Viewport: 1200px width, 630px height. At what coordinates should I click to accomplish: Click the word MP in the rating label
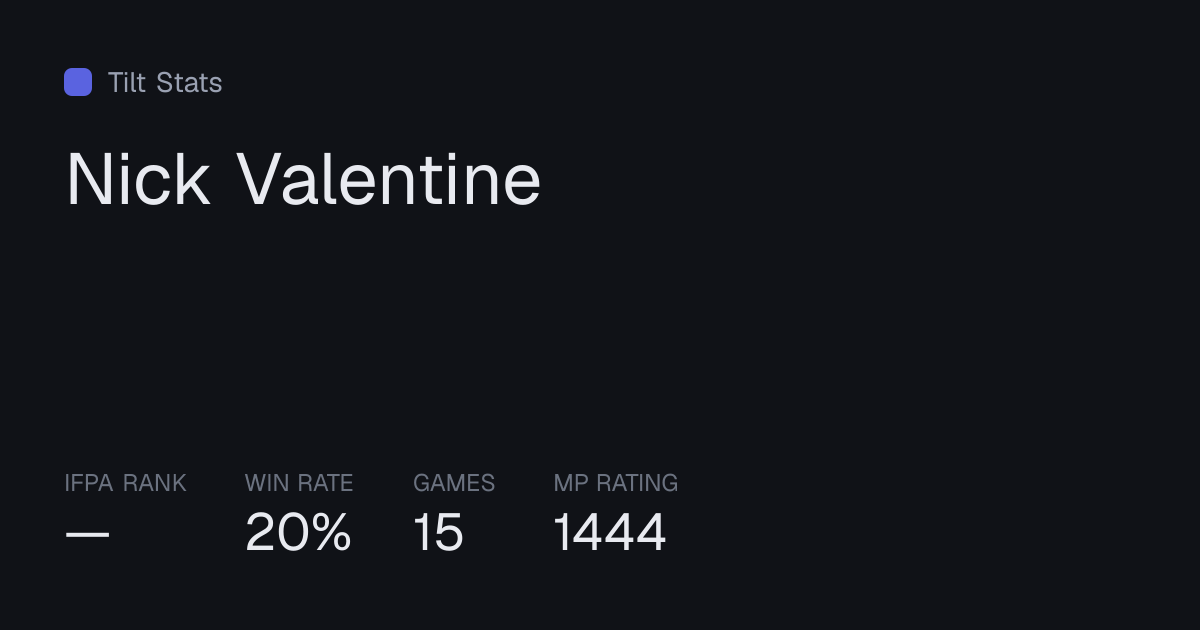[x=571, y=483]
